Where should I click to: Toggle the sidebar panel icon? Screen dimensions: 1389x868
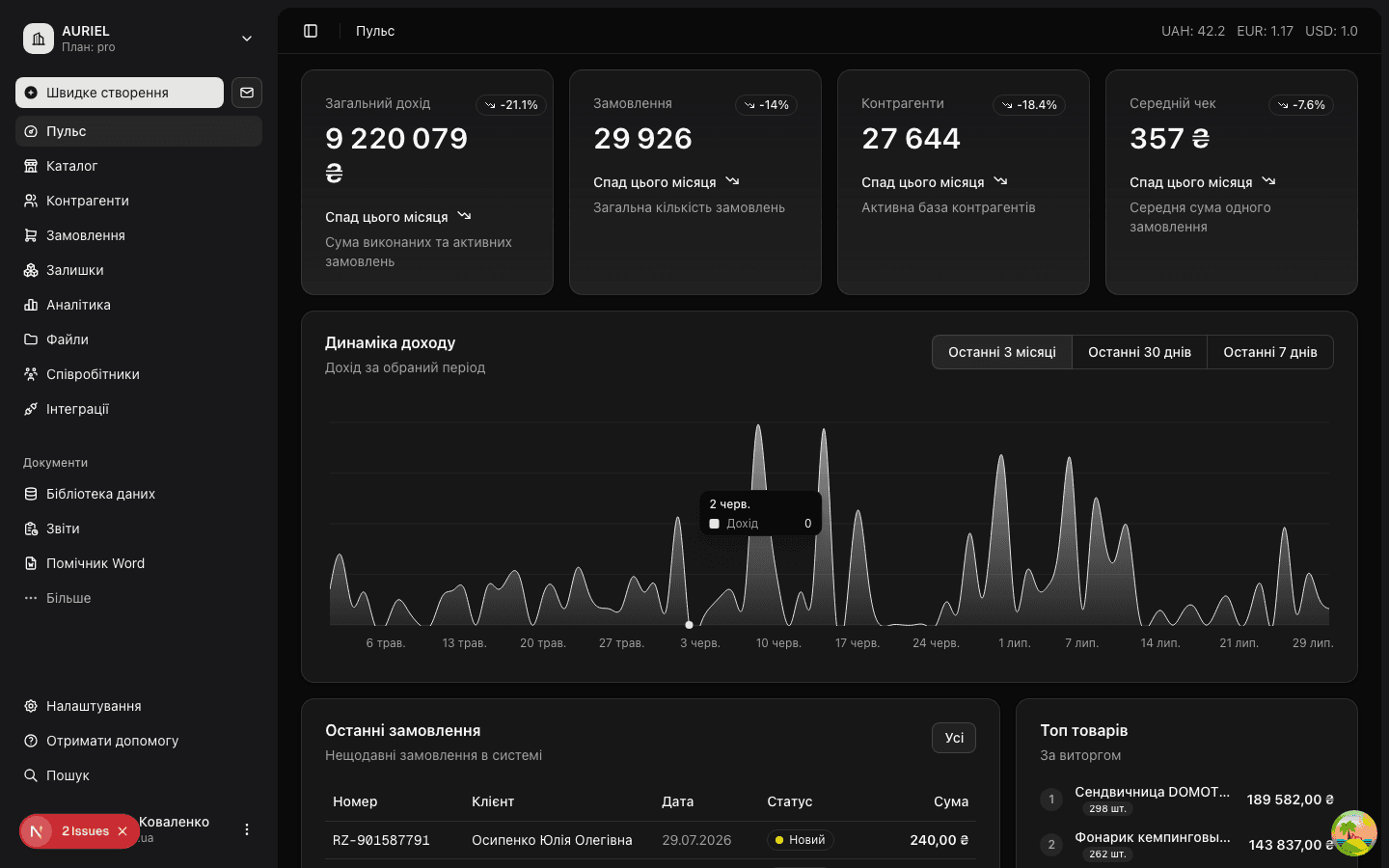tap(311, 31)
